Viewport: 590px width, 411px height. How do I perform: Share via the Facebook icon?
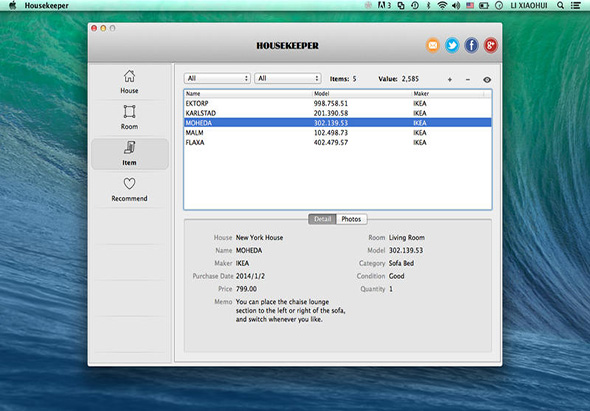(471, 46)
